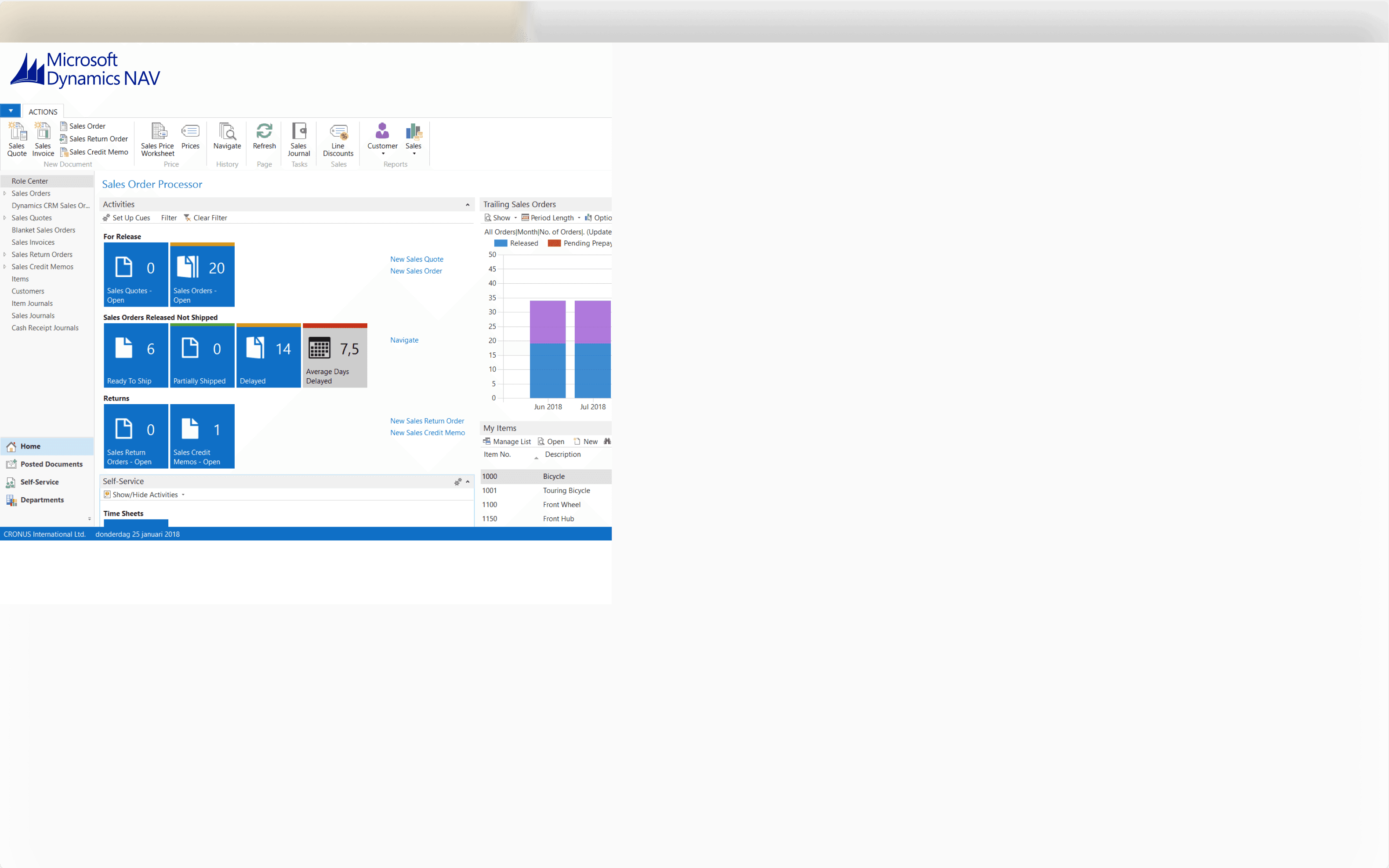Click the Navigate link in Activities
The height and width of the screenshot is (868, 1389).
tap(404, 340)
